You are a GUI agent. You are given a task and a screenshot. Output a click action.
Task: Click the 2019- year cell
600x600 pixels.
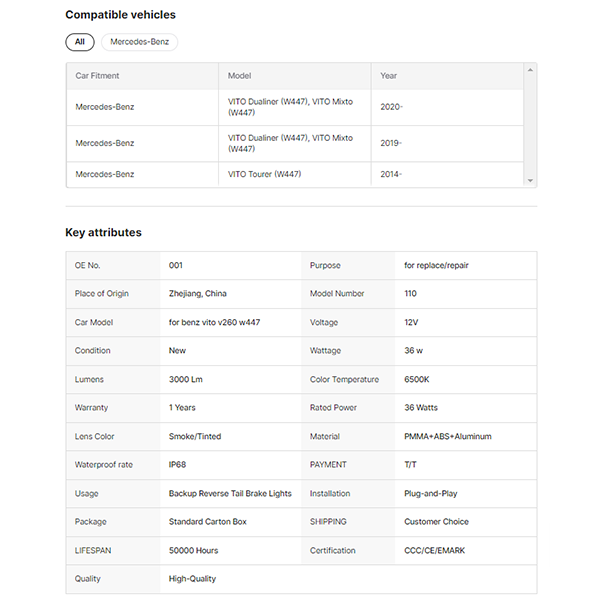pyautogui.click(x=391, y=143)
